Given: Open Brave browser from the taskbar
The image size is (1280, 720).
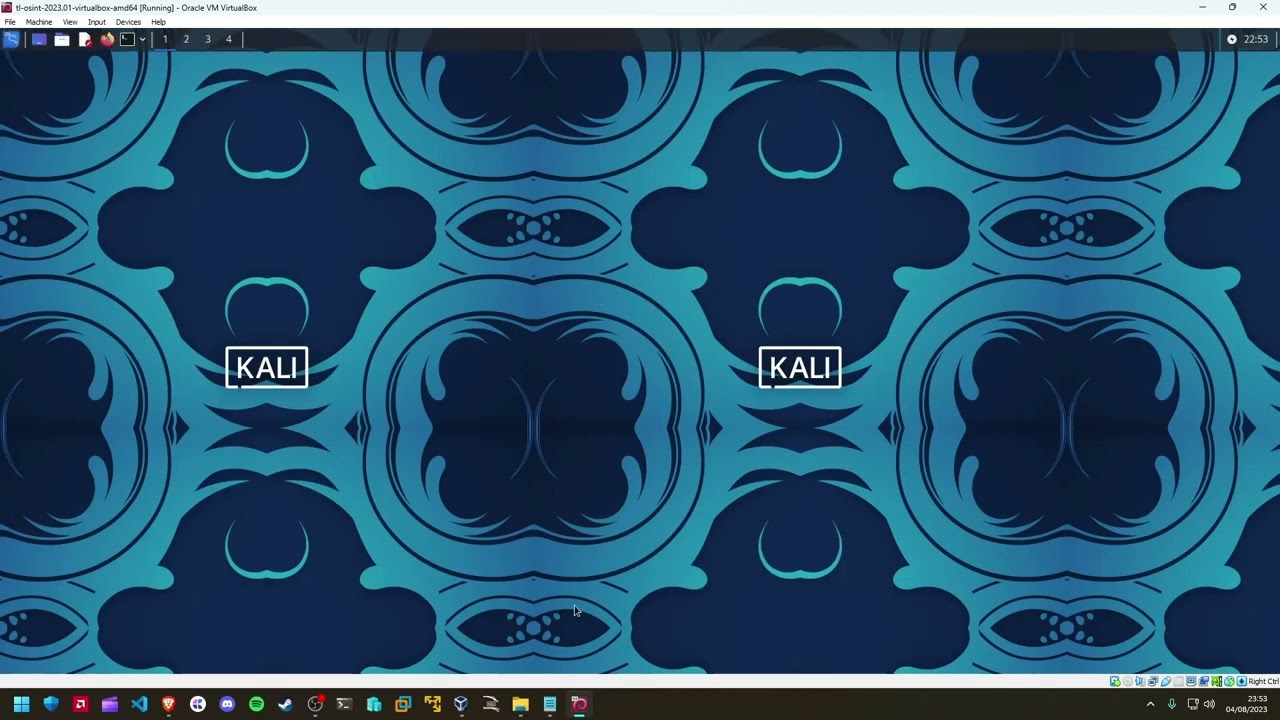Looking at the screenshot, I should 168,704.
